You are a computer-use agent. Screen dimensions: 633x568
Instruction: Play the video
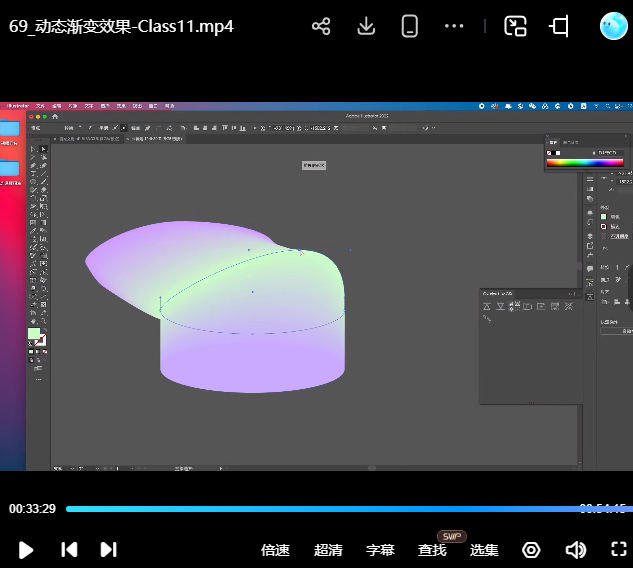27,549
